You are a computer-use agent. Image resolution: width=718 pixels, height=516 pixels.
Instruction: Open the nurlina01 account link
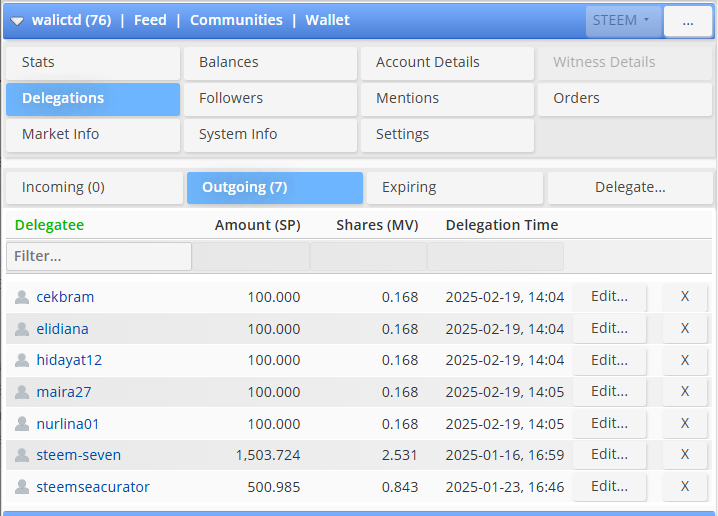[68, 424]
